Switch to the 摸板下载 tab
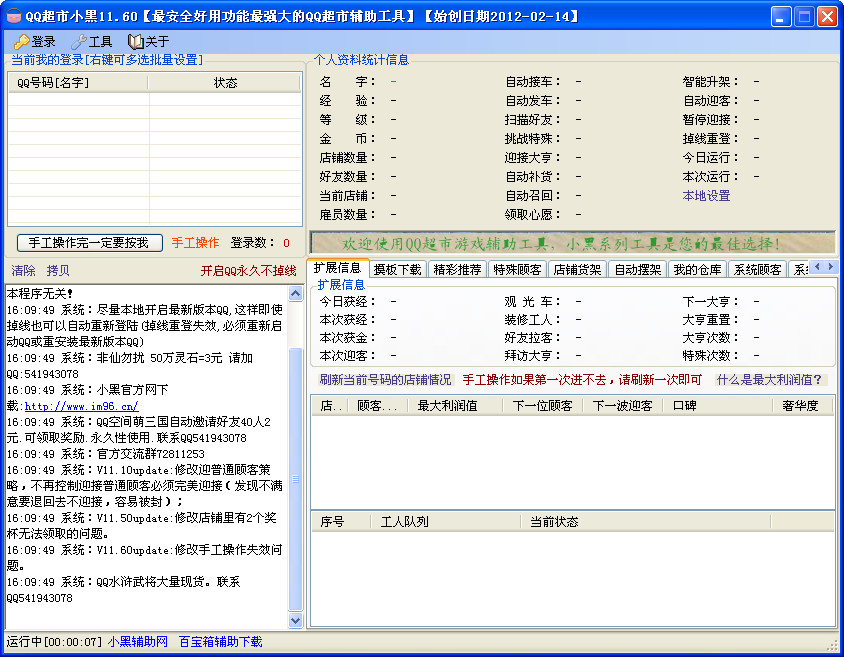The image size is (844, 657). pyautogui.click(x=397, y=269)
